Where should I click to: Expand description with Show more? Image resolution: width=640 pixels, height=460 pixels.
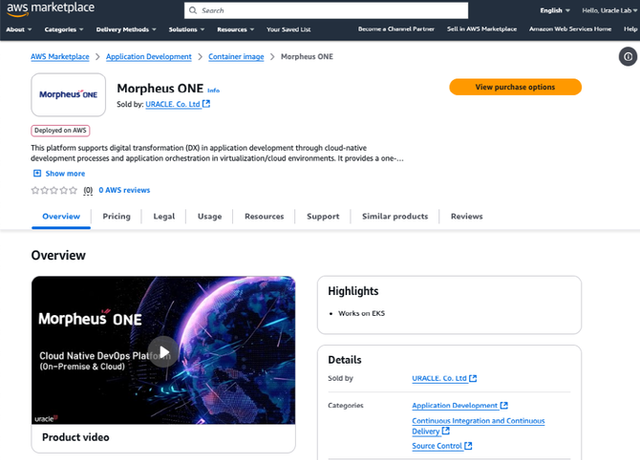pyautogui.click(x=59, y=173)
